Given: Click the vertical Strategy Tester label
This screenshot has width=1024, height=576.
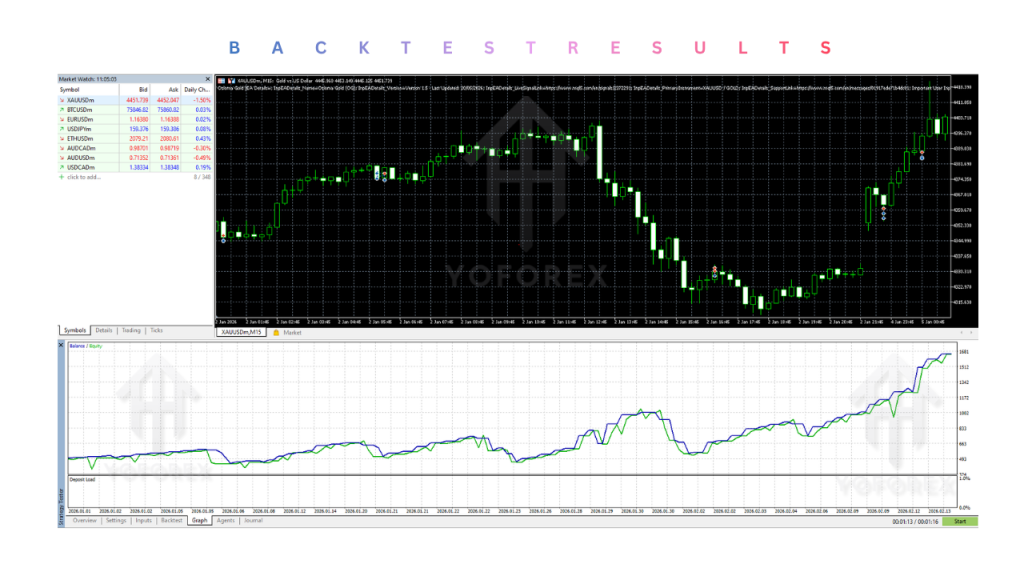Looking at the screenshot, I should click(61, 507).
